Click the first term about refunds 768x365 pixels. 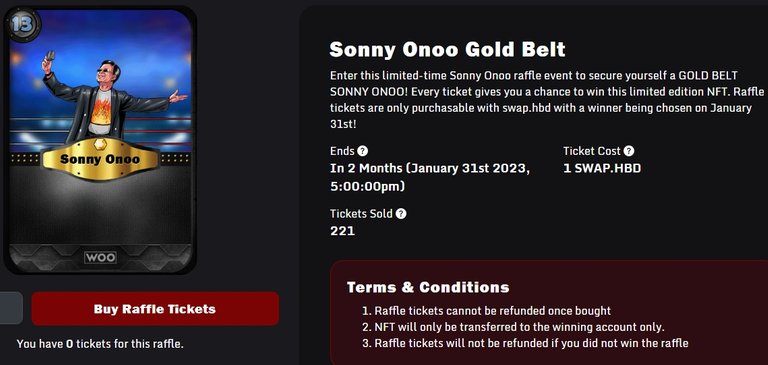click(486, 311)
